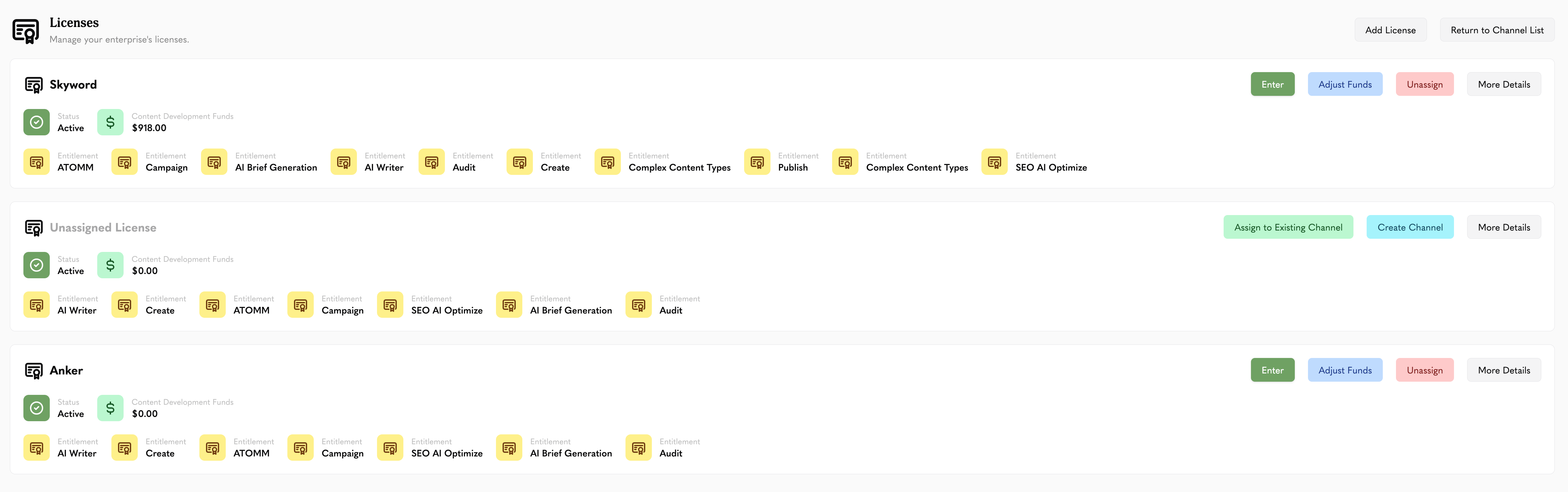Click the Create Channel button
Screen dimensions: 1568x492
tap(1410, 228)
